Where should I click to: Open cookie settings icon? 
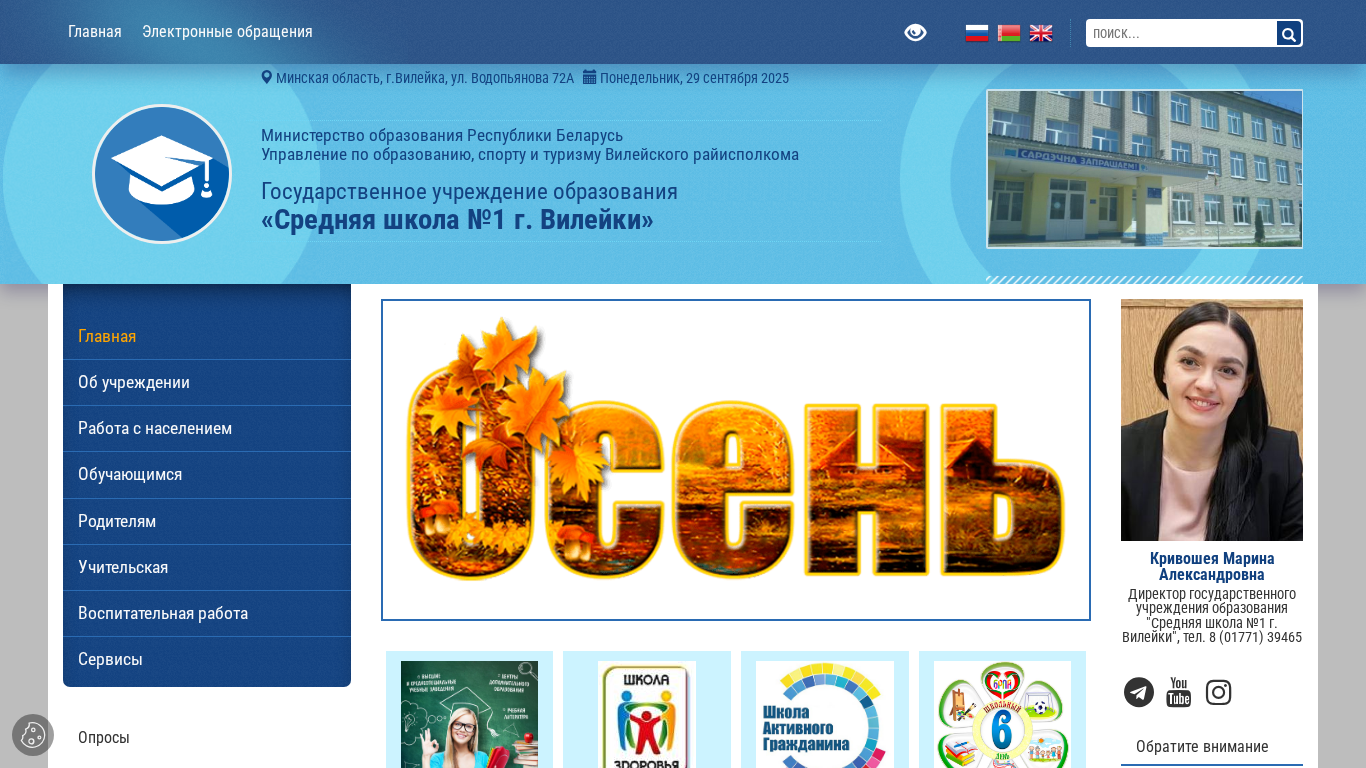[33, 735]
